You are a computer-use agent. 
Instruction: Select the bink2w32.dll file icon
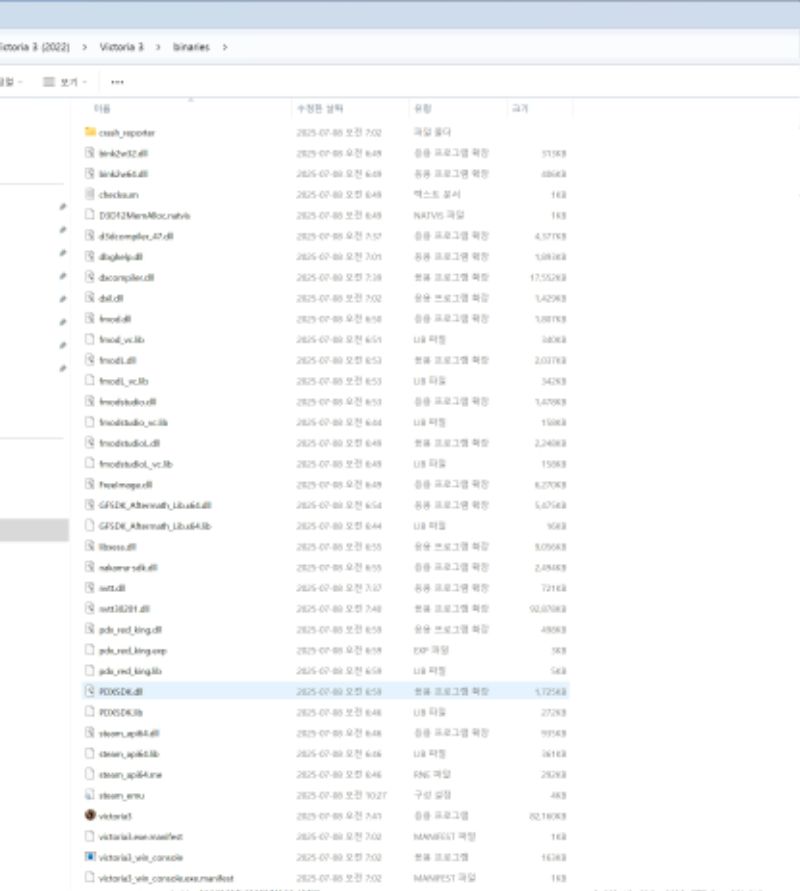tap(90, 153)
